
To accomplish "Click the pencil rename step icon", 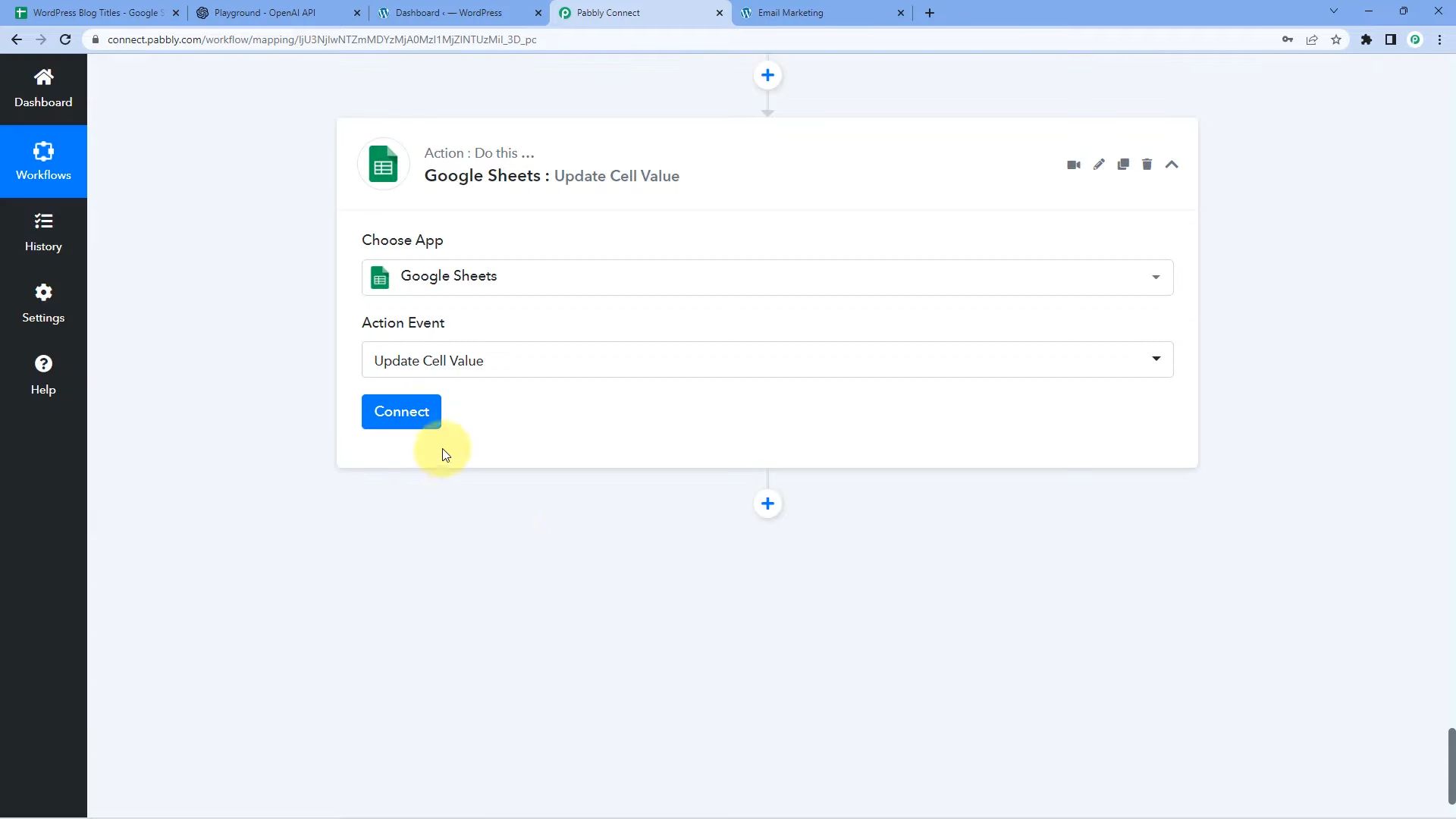I will 1099,165.
